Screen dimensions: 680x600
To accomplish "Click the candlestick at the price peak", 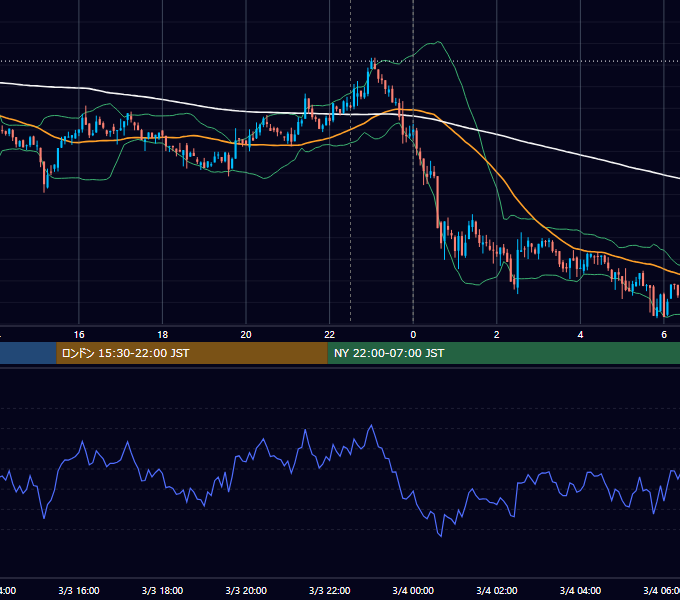I will point(372,64).
